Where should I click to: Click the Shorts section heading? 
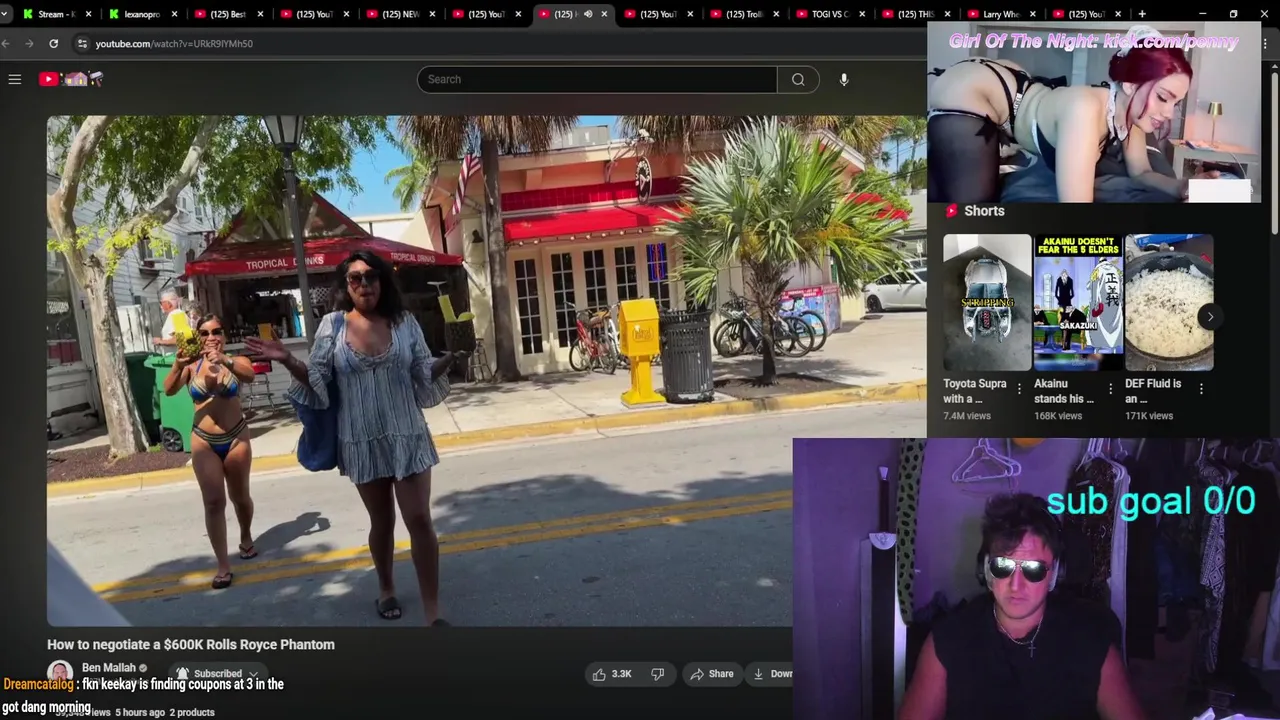(x=984, y=211)
